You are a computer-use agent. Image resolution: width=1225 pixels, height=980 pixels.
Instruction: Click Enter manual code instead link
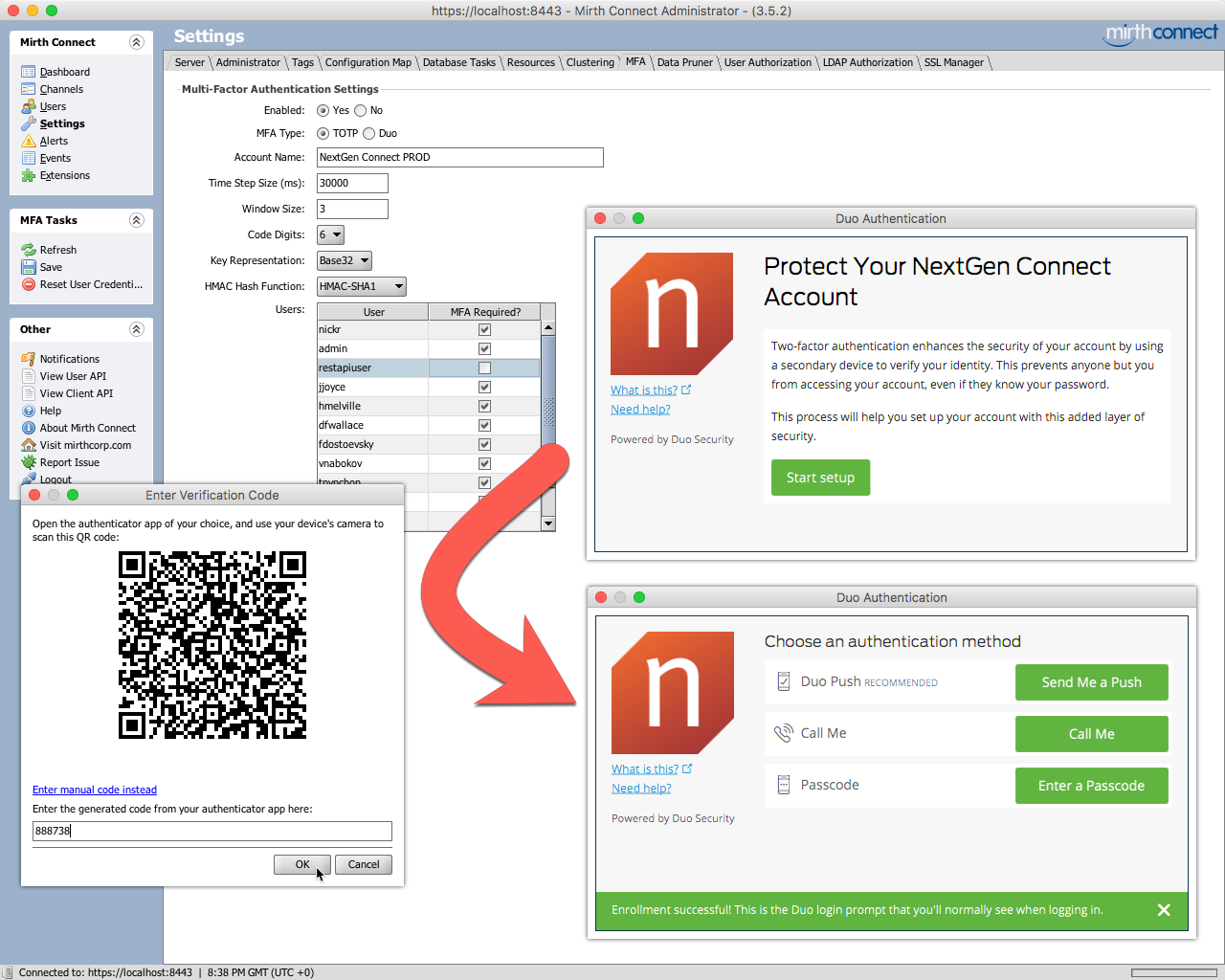95,790
